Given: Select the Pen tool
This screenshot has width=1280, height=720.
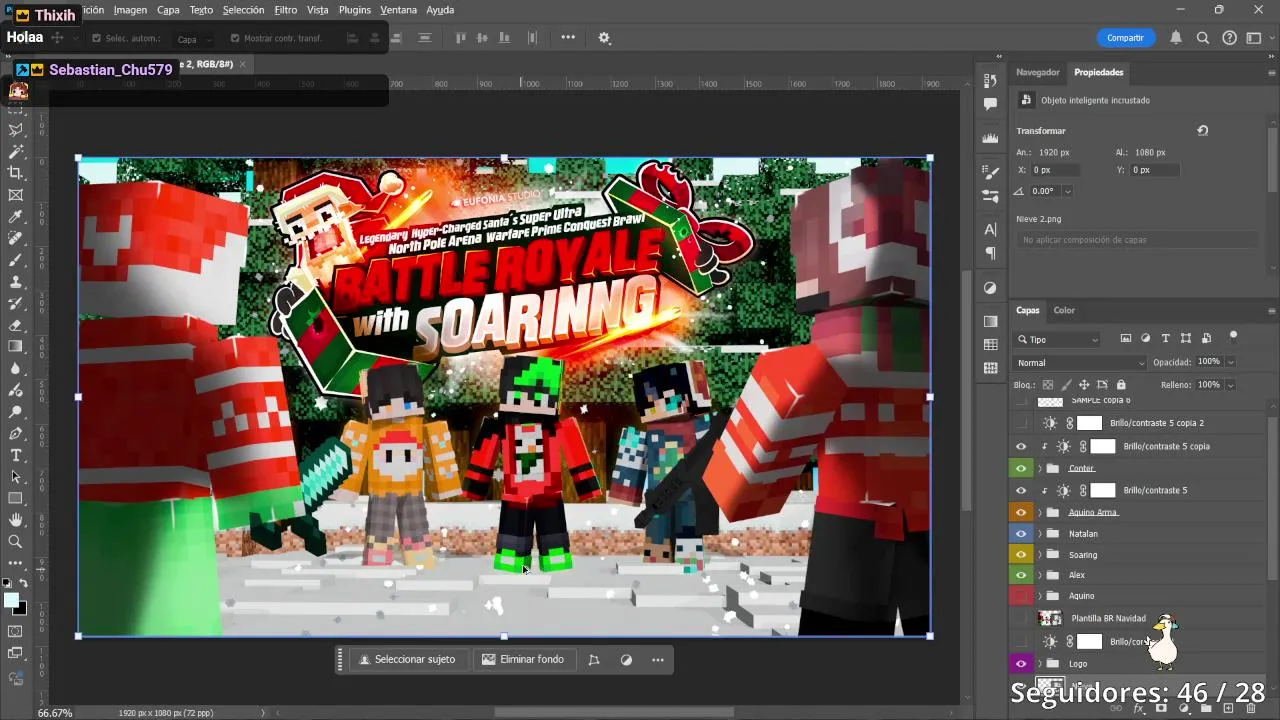Looking at the screenshot, I should click(16, 433).
